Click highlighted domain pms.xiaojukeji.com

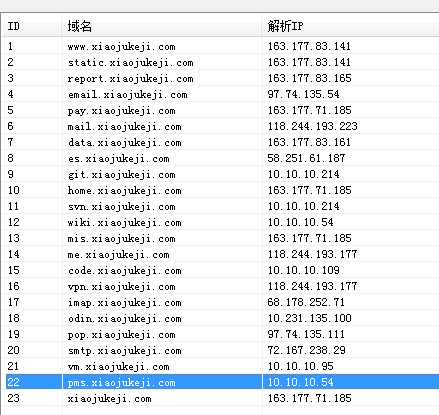click(121, 382)
